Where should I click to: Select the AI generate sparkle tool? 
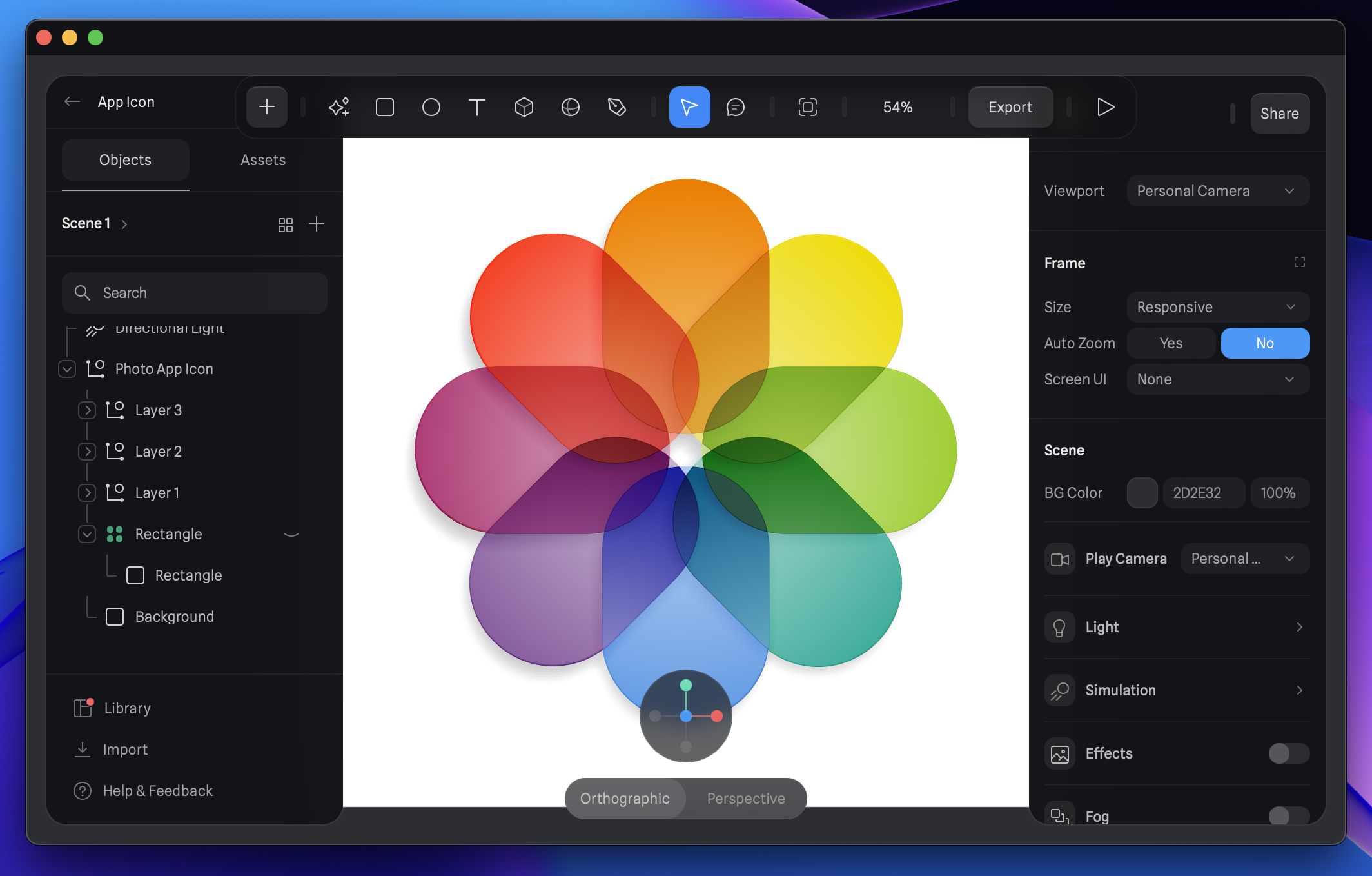point(338,107)
